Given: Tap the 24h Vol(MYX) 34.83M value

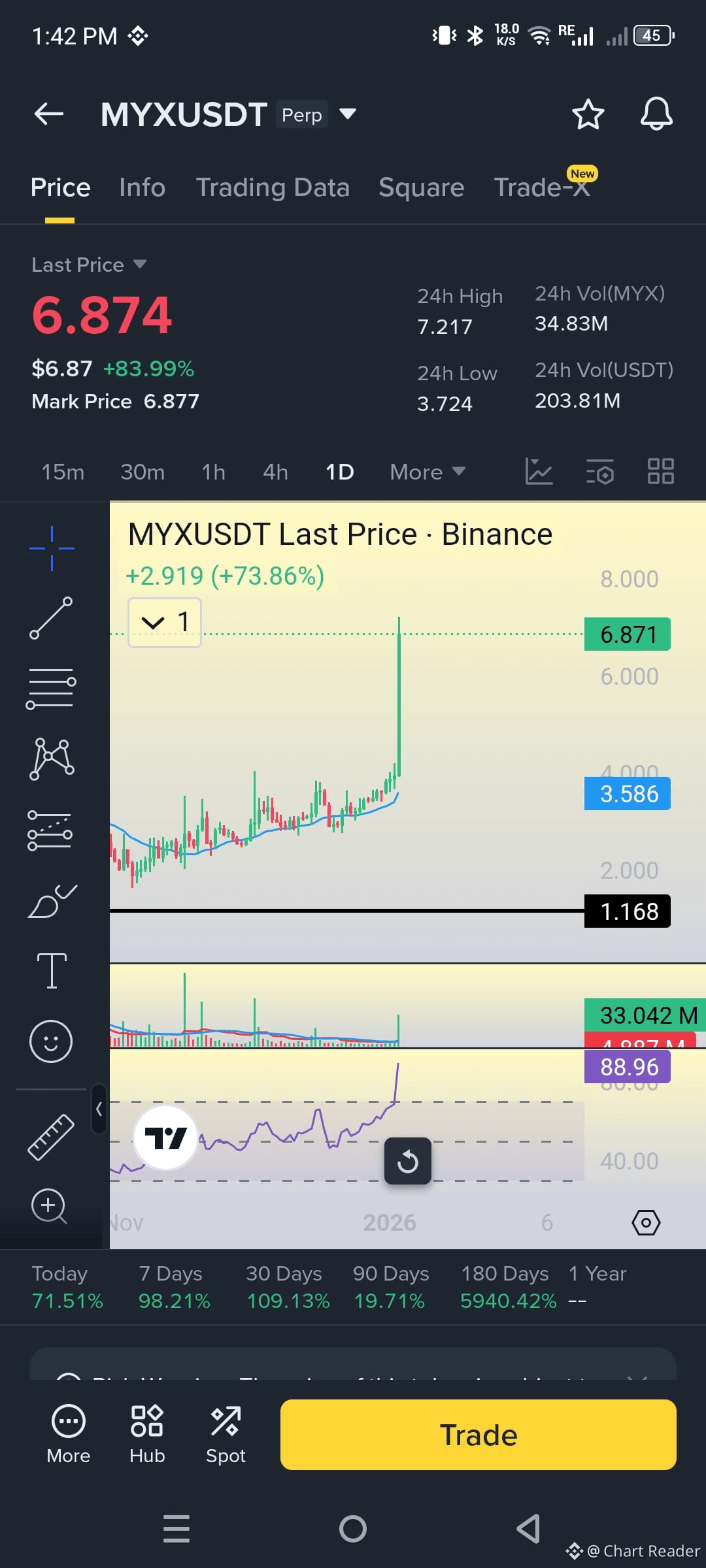Looking at the screenshot, I should pyautogui.click(x=571, y=323).
